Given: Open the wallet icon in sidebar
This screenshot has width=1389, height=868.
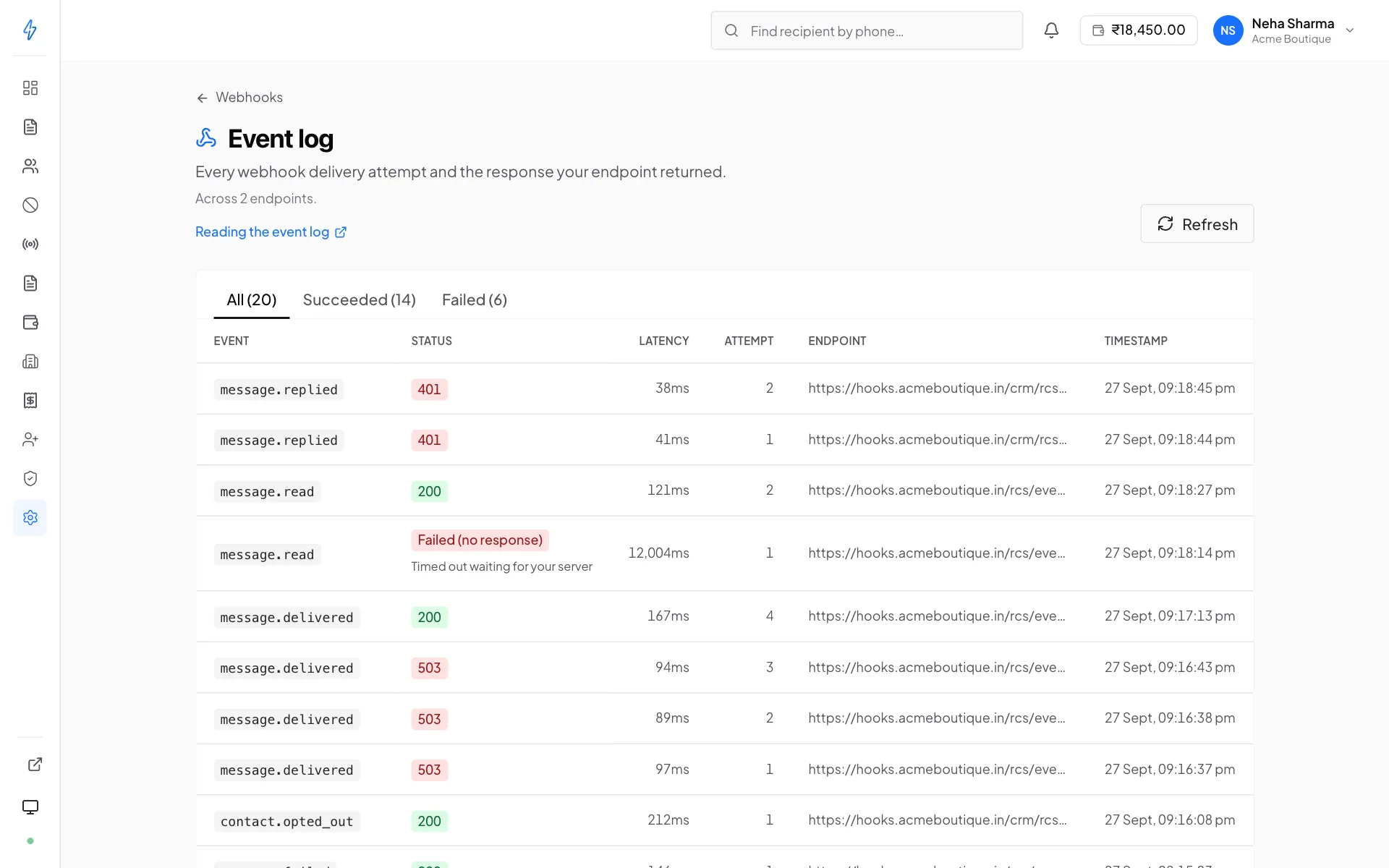Looking at the screenshot, I should pos(30,322).
